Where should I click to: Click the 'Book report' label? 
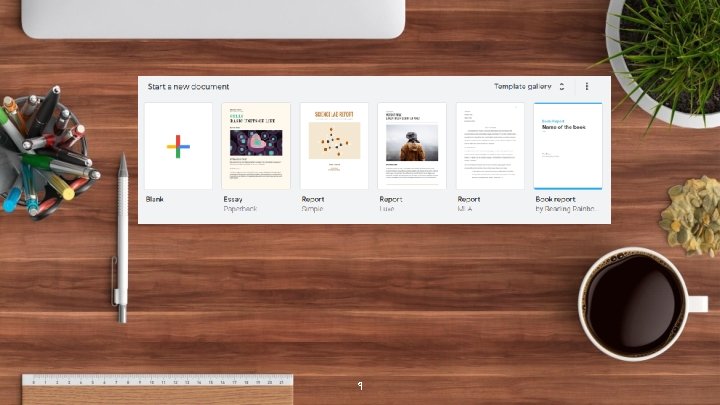555,199
